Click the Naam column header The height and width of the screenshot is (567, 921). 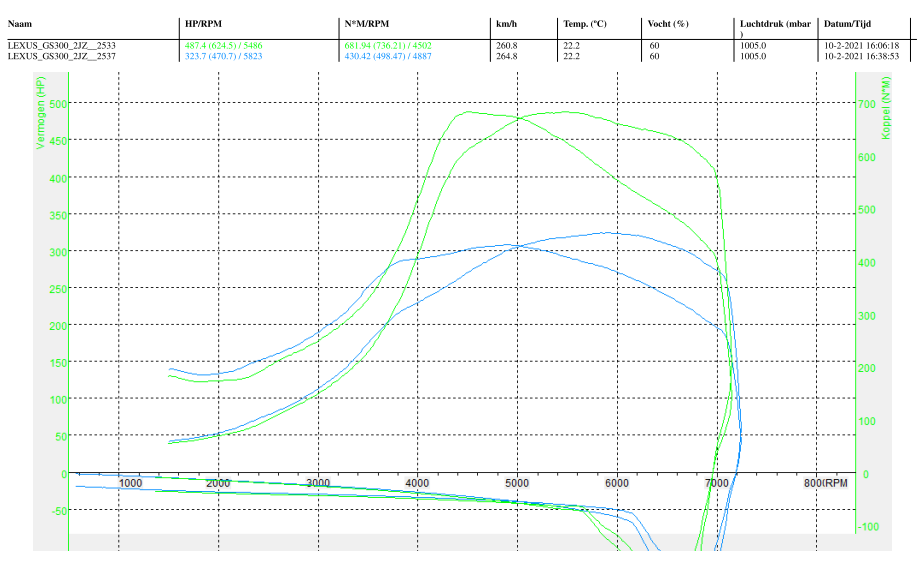pyautogui.click(x=20, y=23)
